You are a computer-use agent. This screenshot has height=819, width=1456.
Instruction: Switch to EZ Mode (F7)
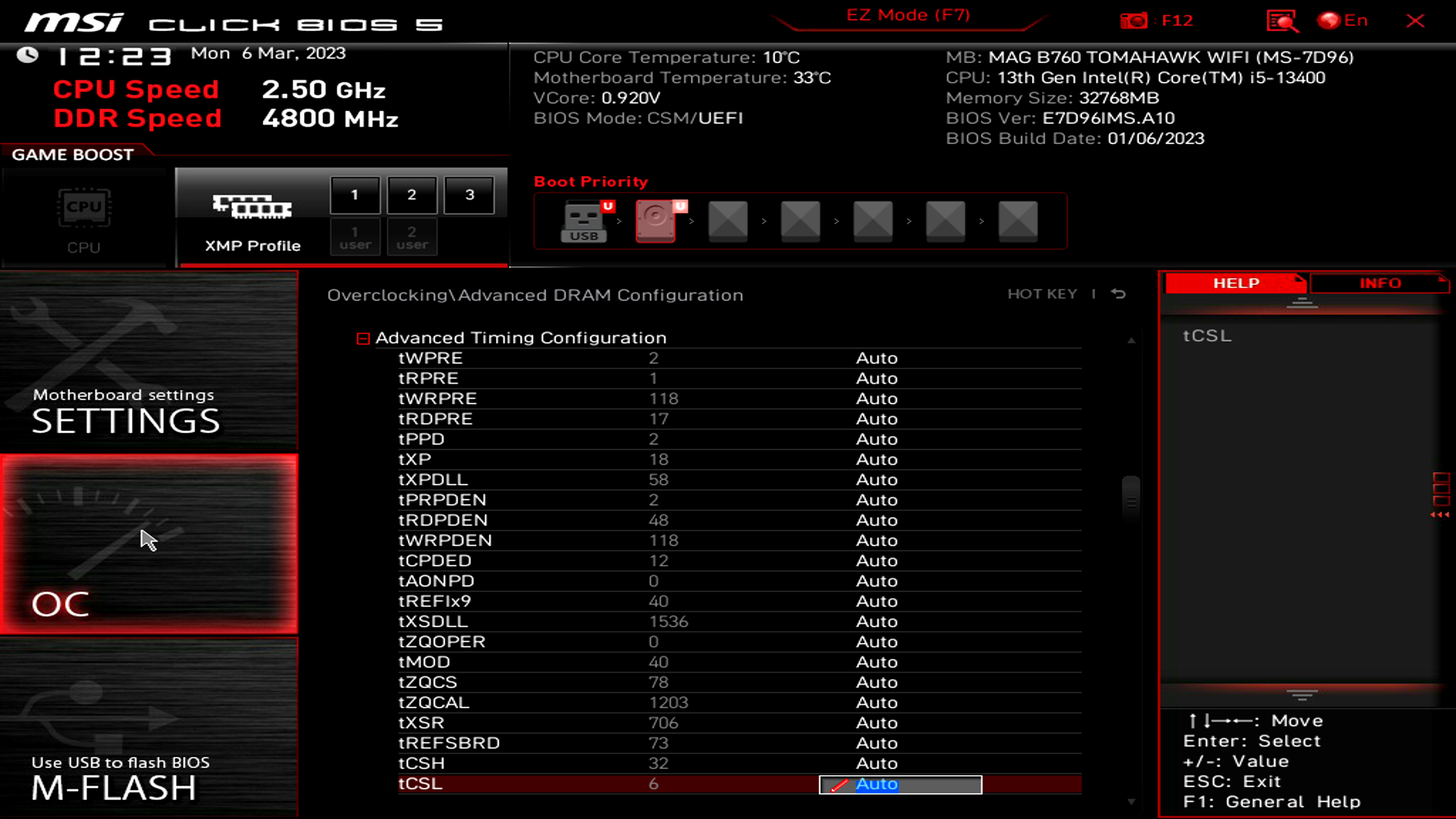pos(908,15)
